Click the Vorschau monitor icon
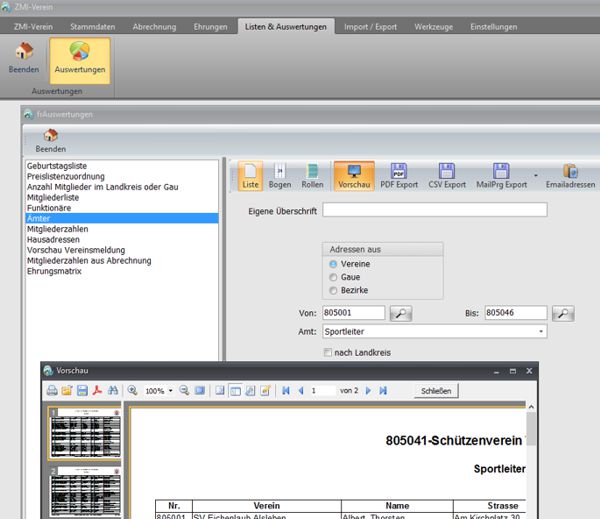The width and height of the screenshot is (600, 519). coord(354,176)
